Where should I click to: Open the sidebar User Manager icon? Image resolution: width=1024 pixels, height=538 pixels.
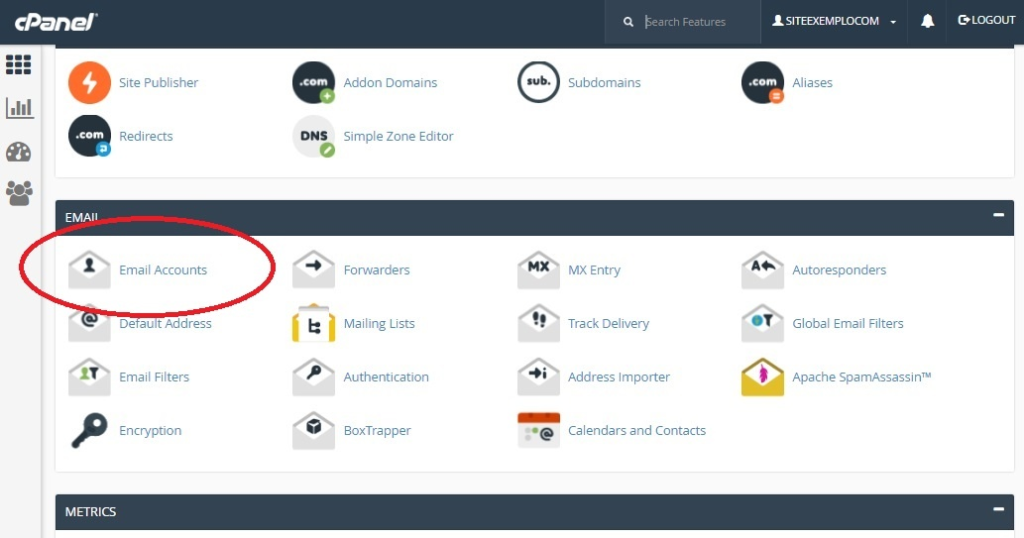point(19,193)
